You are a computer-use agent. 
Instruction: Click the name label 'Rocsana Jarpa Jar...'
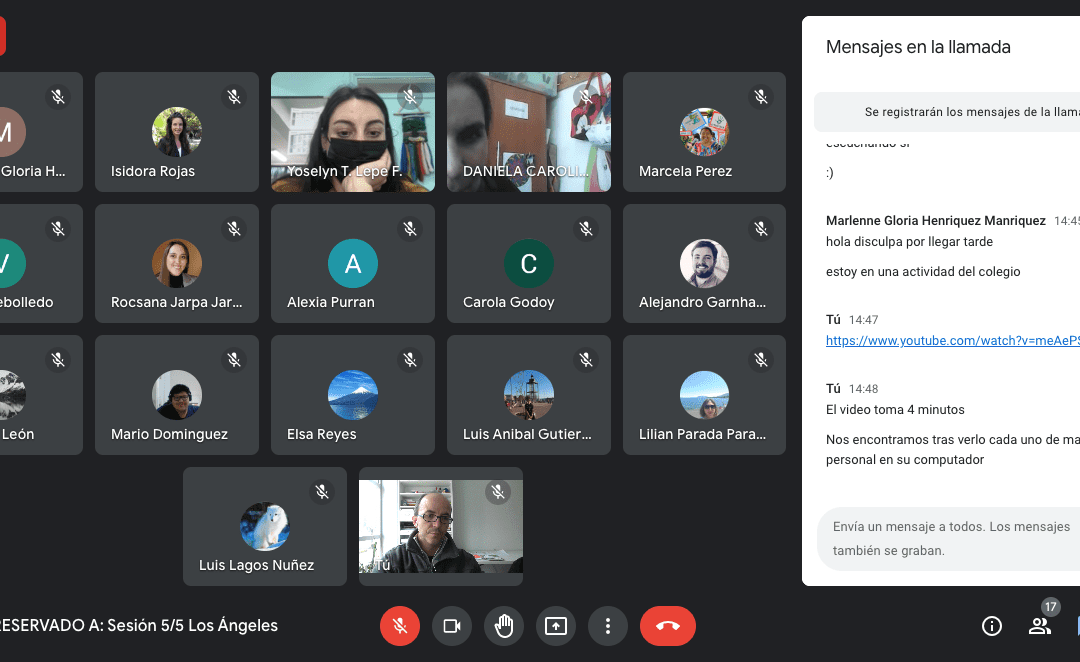[x=176, y=302]
